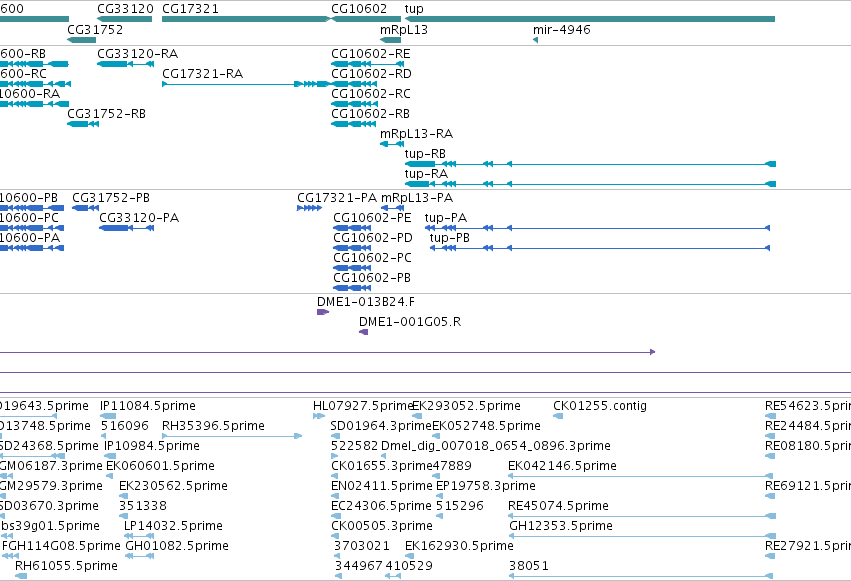
Task: Select the CG10602-RB transcript label
Action: (371, 114)
